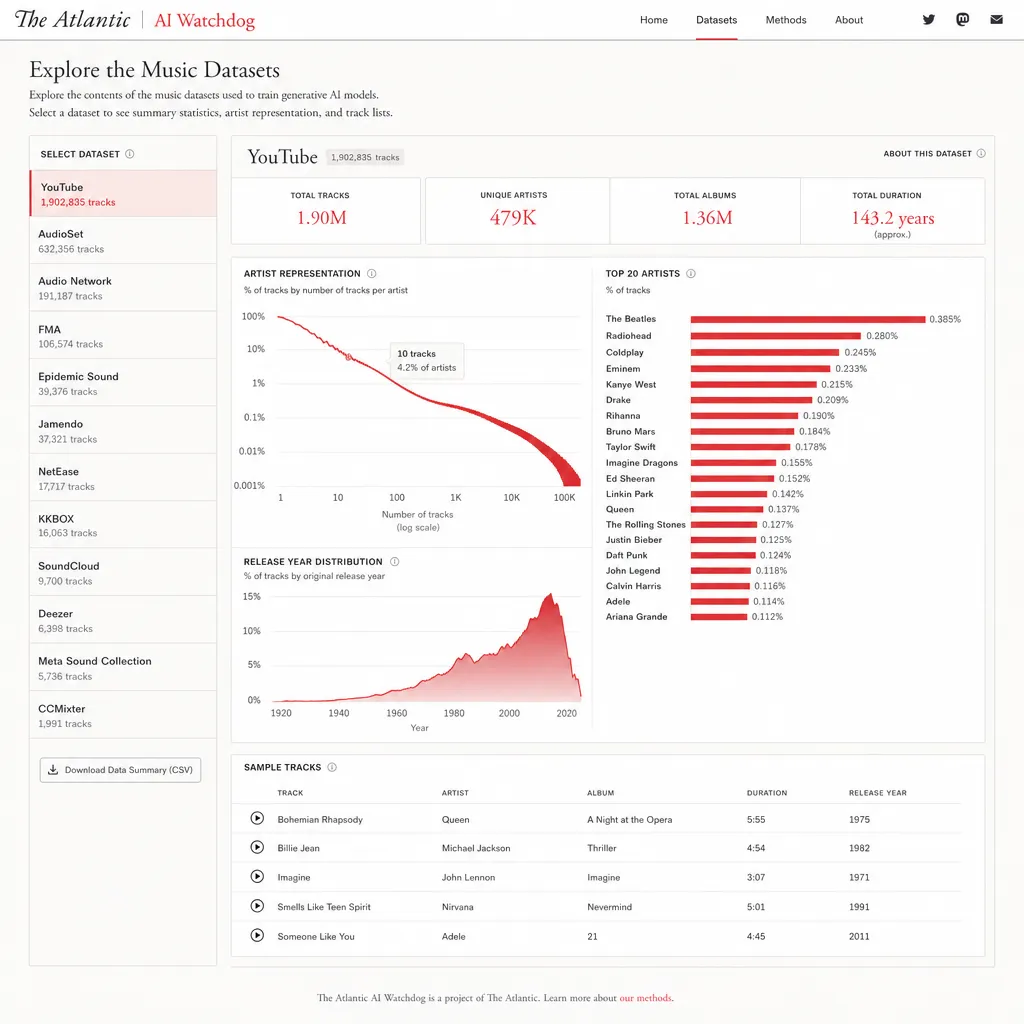
Task: Play the Imagine sample track
Action: 257,876
